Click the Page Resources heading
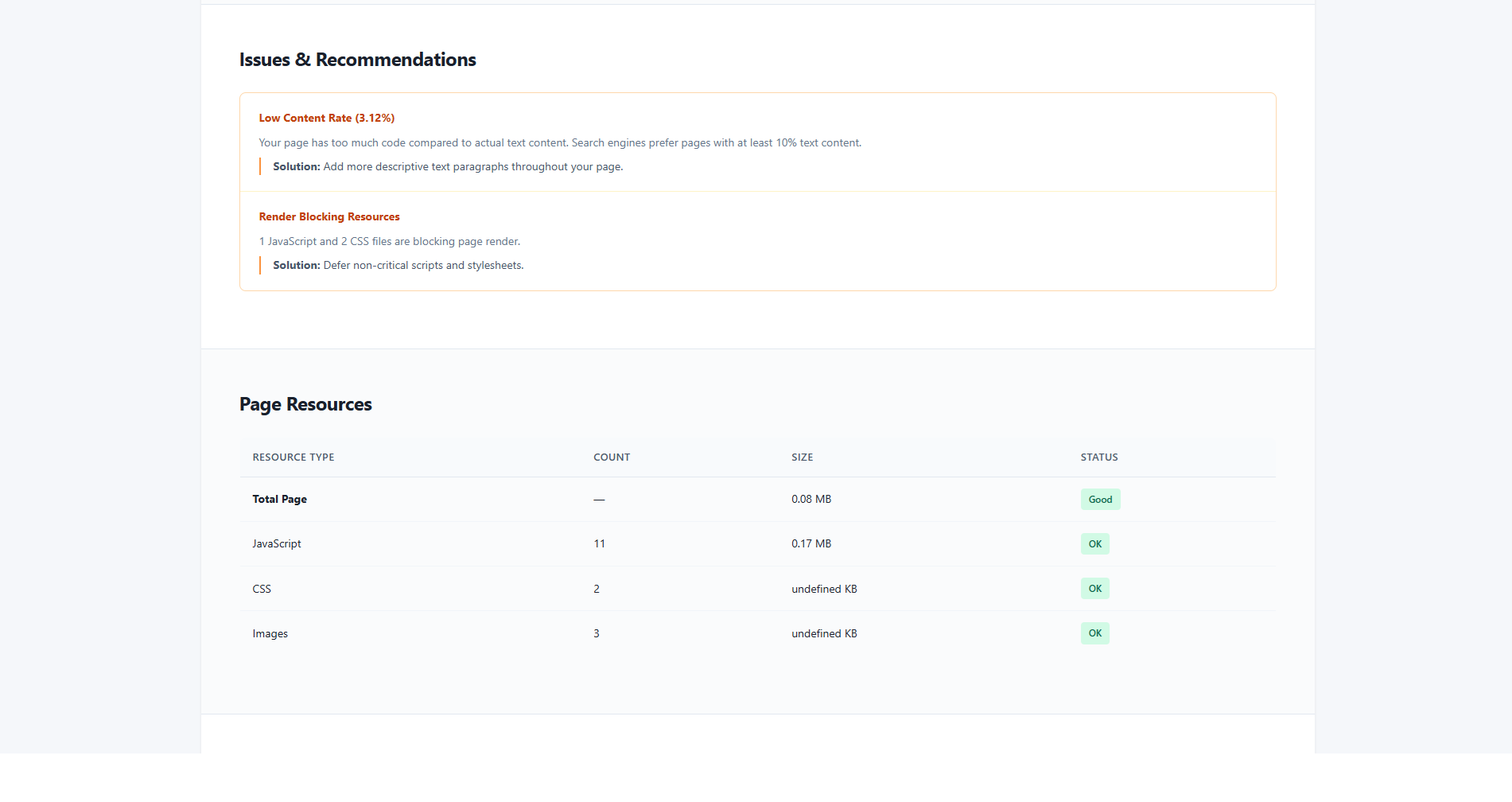Image resolution: width=1512 pixels, height=802 pixels. coord(305,404)
